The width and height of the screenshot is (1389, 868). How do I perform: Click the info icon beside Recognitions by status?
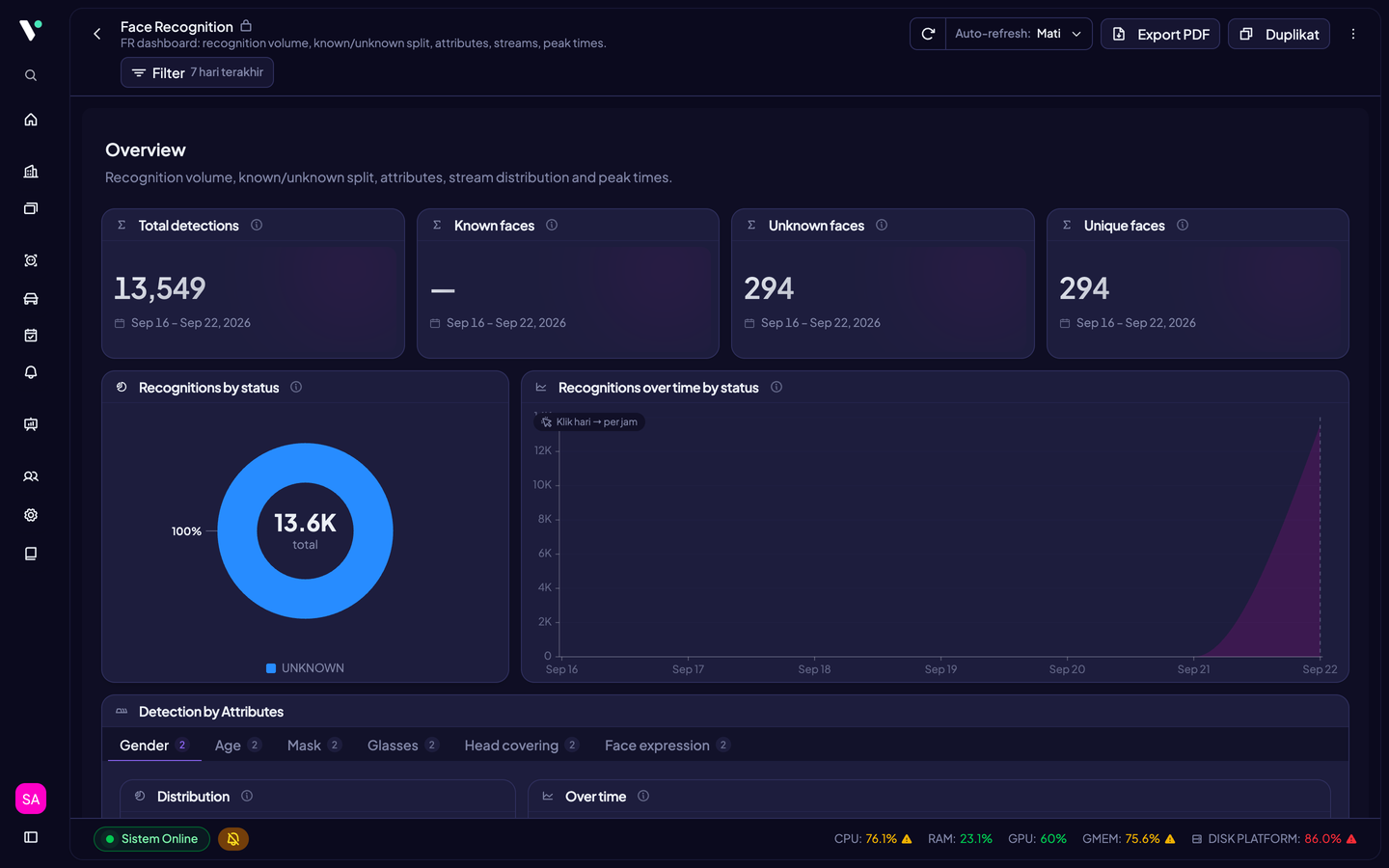pos(296,387)
